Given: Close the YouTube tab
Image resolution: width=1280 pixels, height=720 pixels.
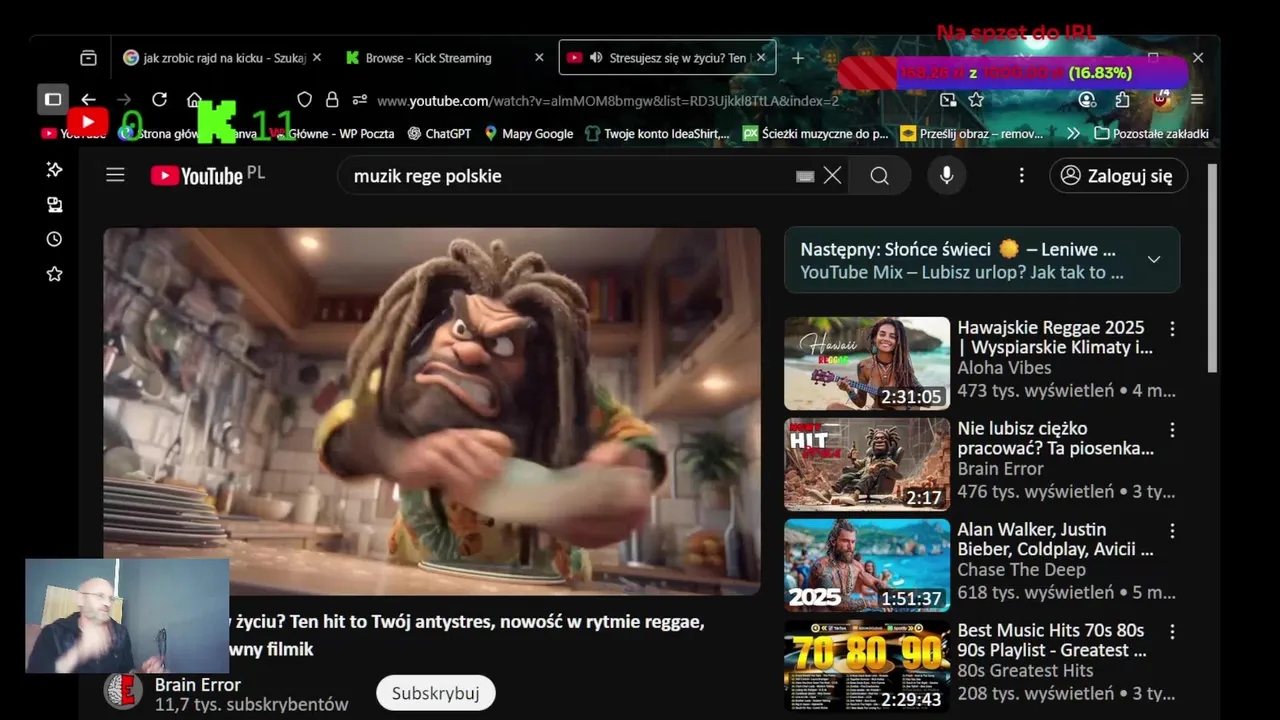Looking at the screenshot, I should 761,58.
